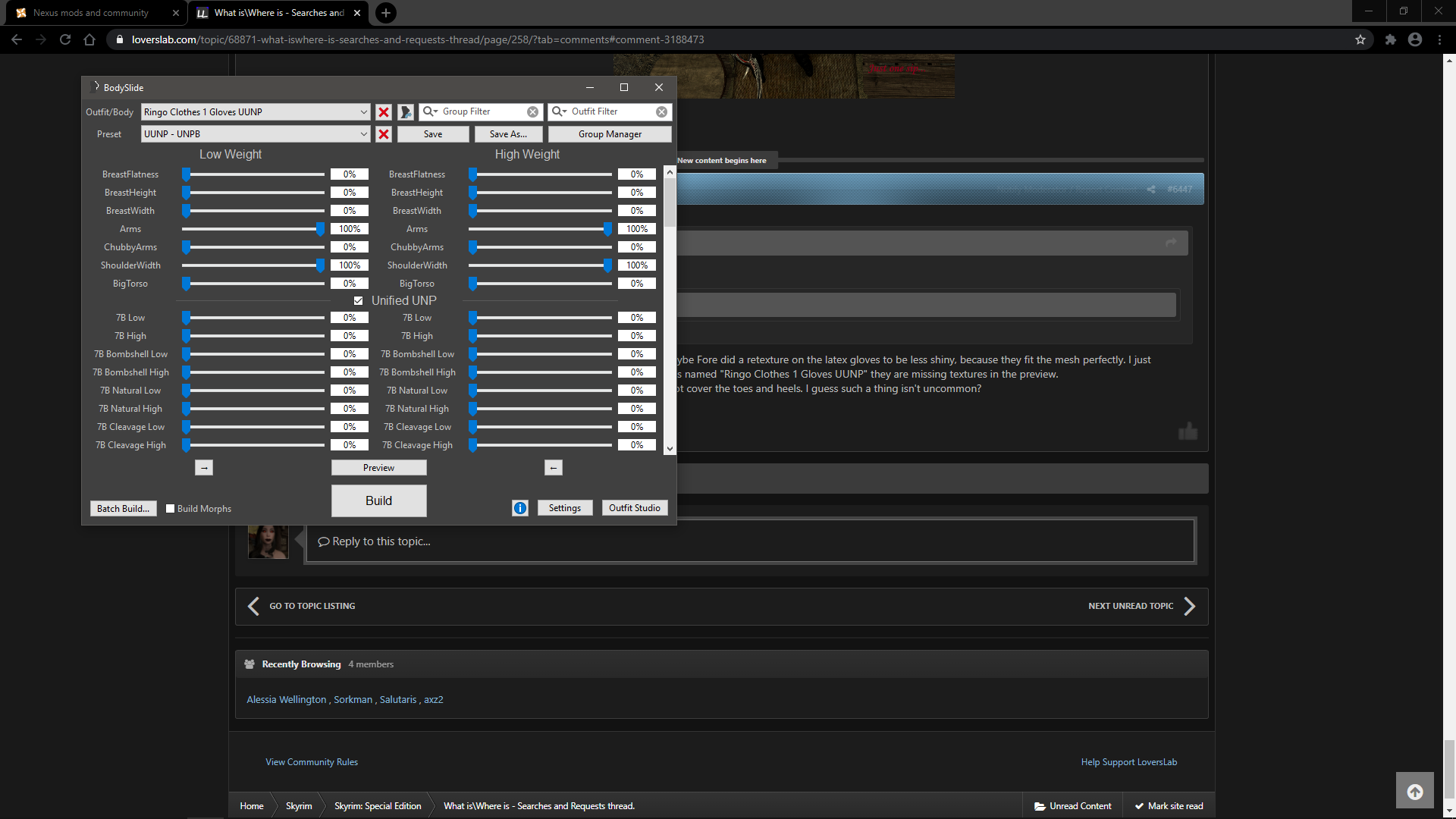
Task: Open Group Filter search menu icon
Action: tap(430, 111)
